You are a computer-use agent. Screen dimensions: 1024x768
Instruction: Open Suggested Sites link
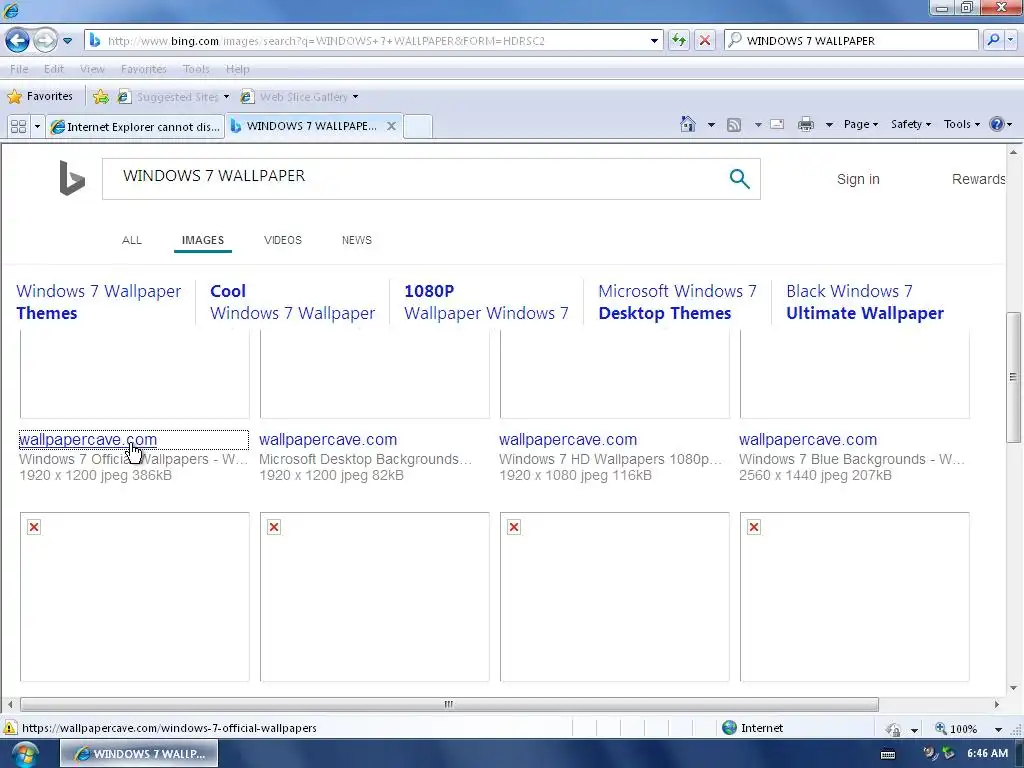point(173,97)
